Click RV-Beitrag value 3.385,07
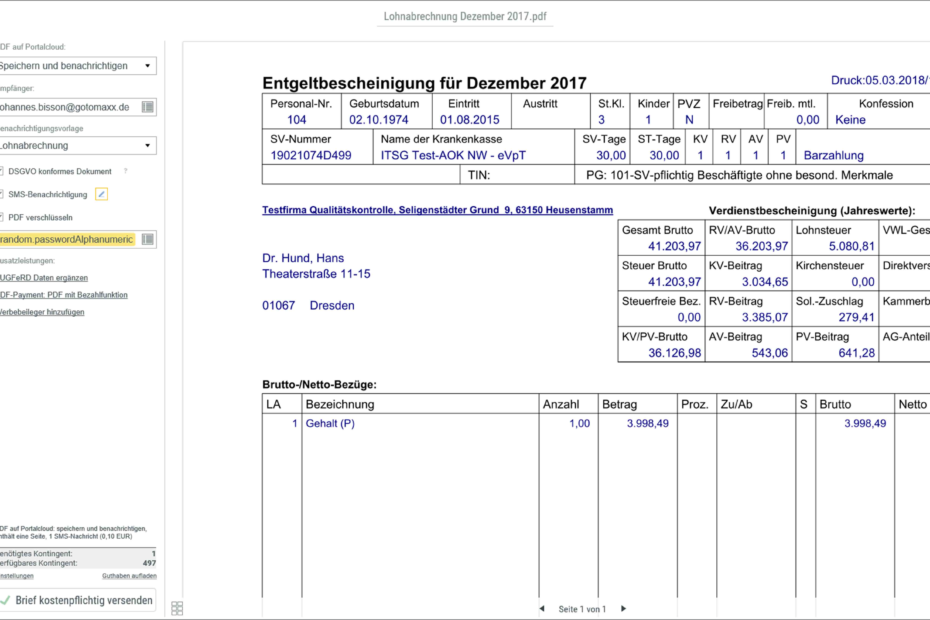930x620 pixels. pos(765,317)
